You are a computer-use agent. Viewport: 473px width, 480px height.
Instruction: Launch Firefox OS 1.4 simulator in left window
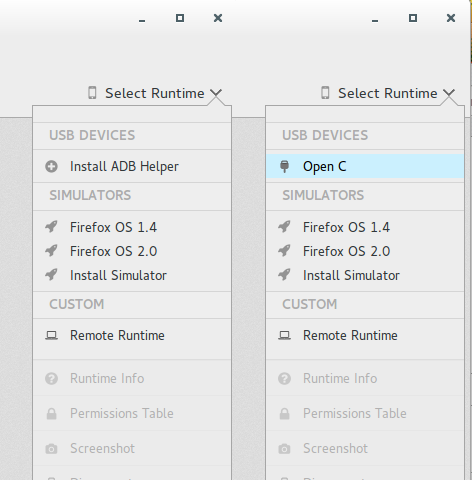pyautogui.click(x=132, y=227)
